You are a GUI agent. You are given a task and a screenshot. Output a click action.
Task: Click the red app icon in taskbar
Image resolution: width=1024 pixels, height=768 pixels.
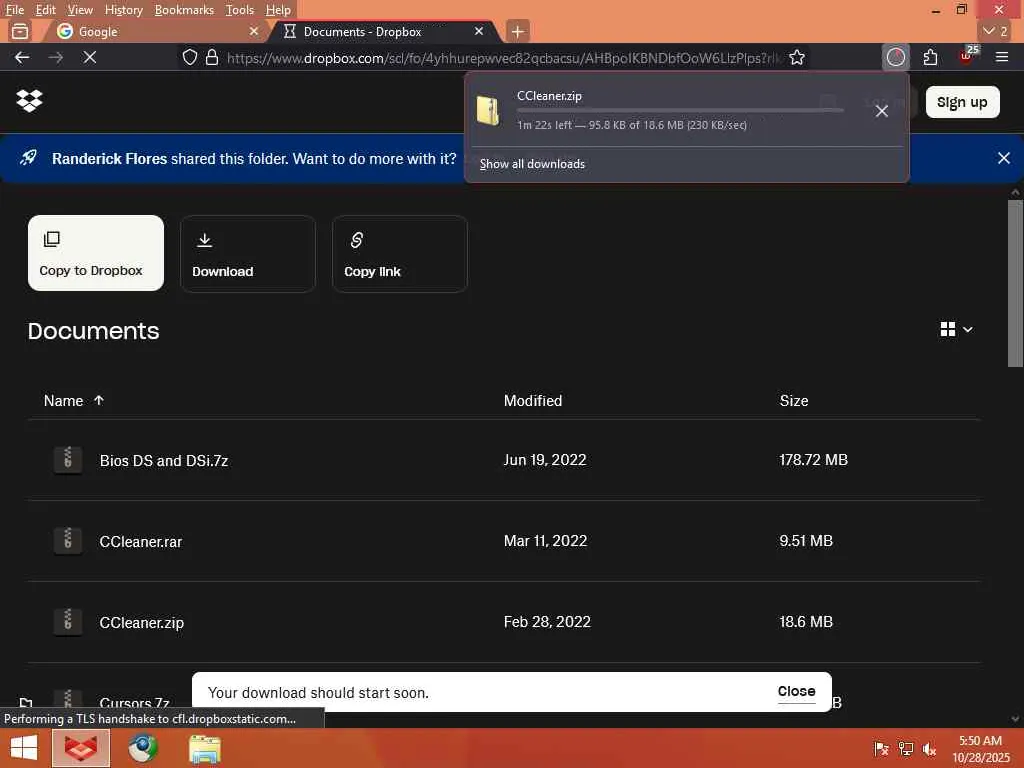(81, 748)
